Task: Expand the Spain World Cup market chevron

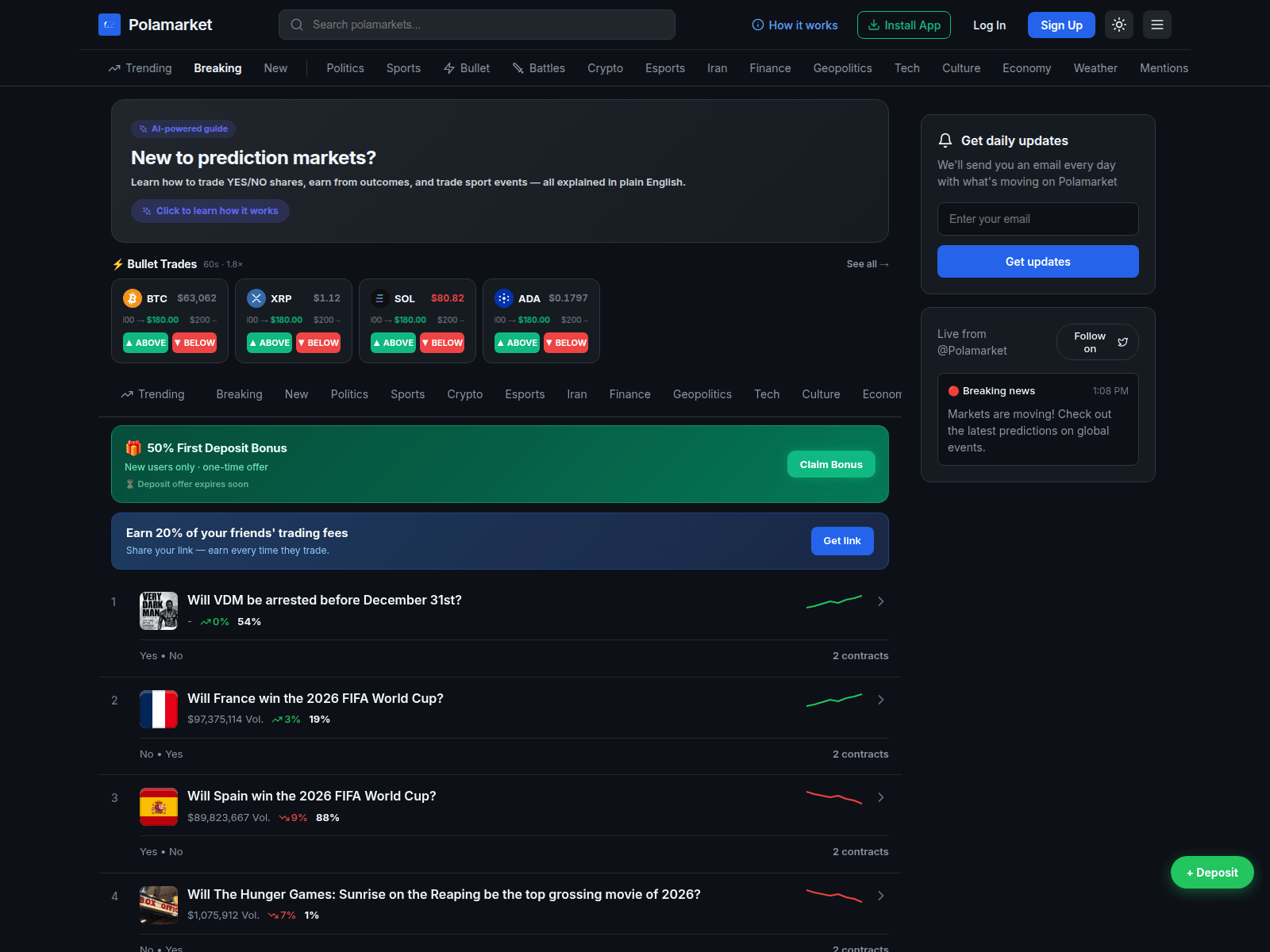Action: pyautogui.click(x=880, y=797)
